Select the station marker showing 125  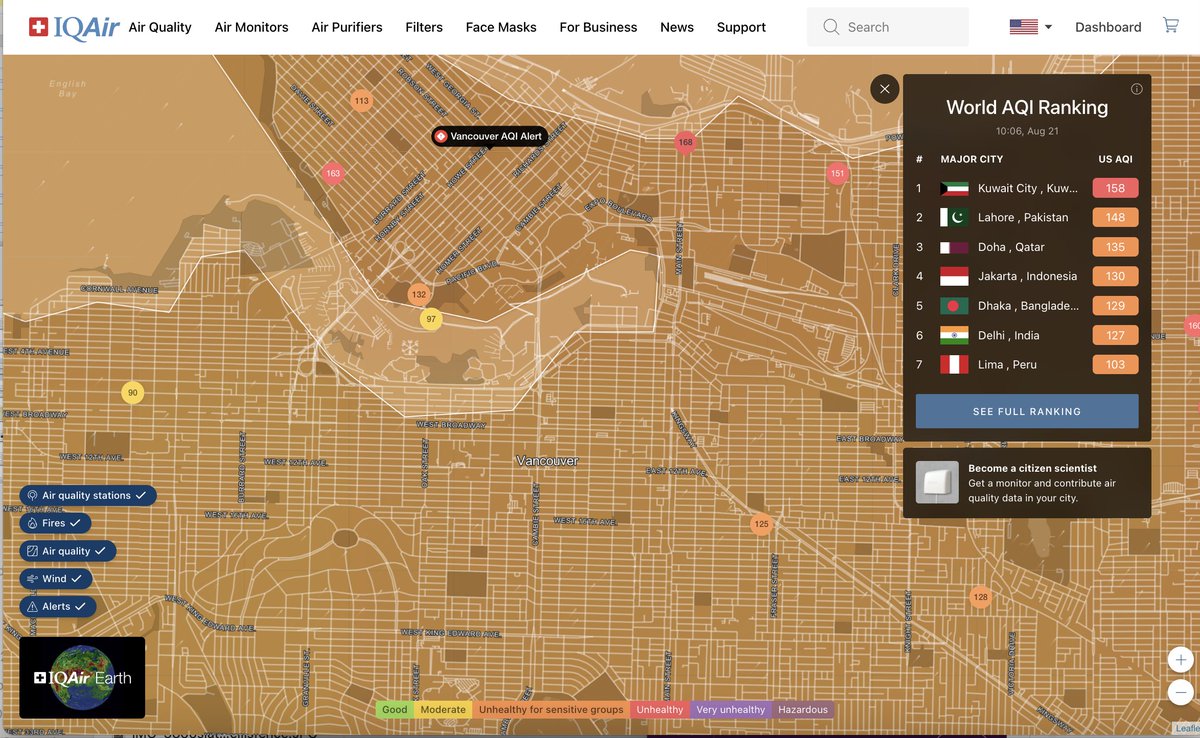pyautogui.click(x=761, y=524)
